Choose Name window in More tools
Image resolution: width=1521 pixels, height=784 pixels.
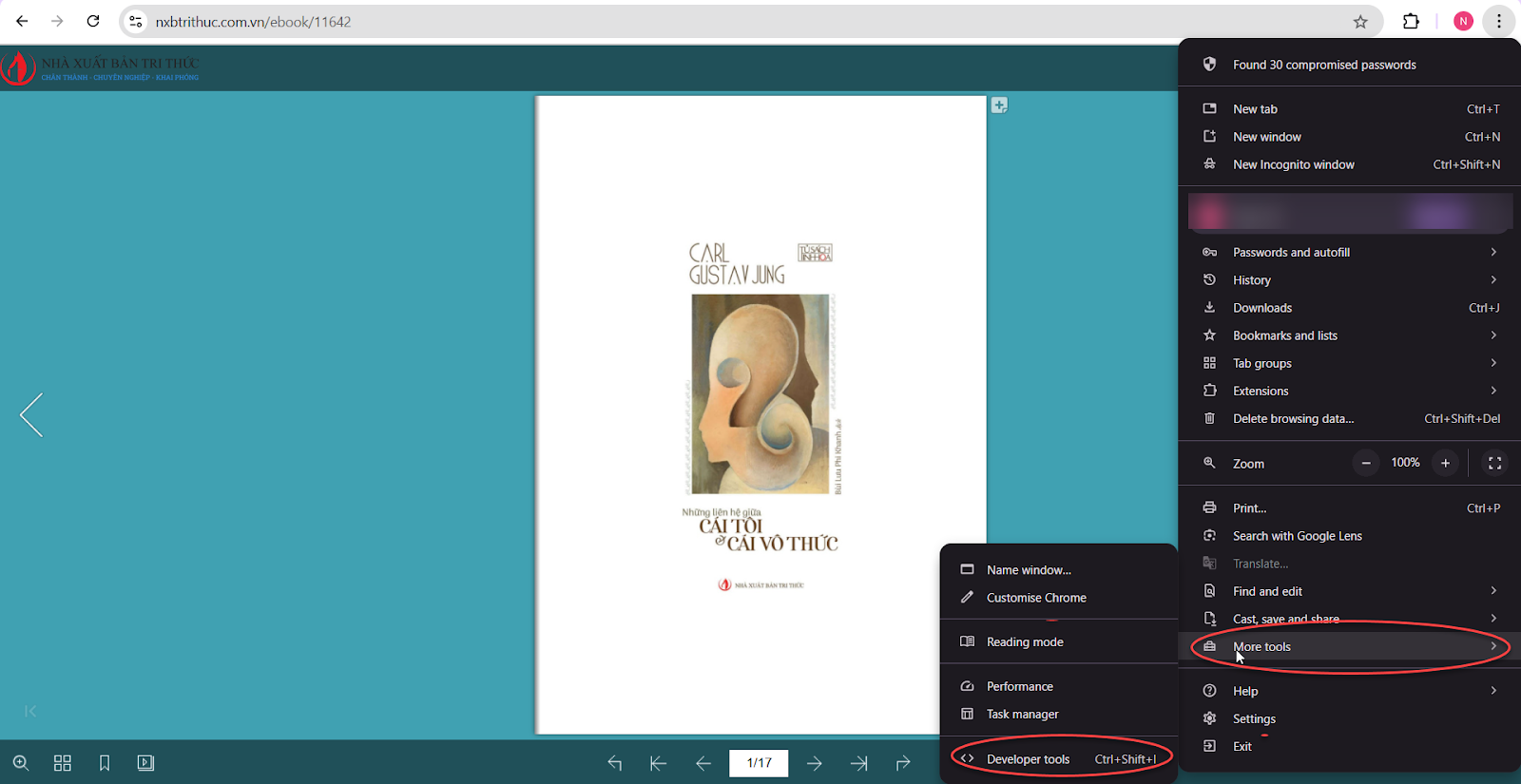1059,570
